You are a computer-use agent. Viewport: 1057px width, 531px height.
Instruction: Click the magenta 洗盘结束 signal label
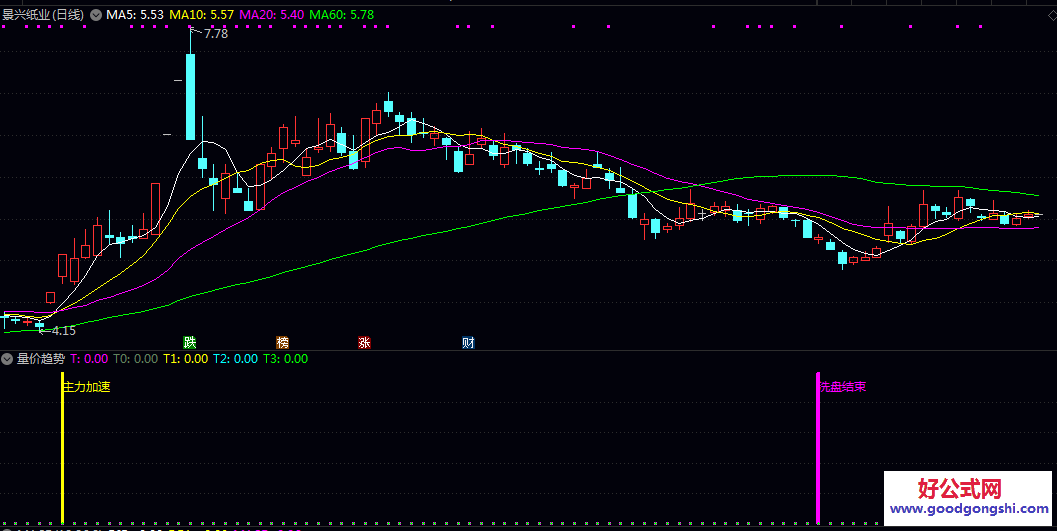(x=842, y=386)
